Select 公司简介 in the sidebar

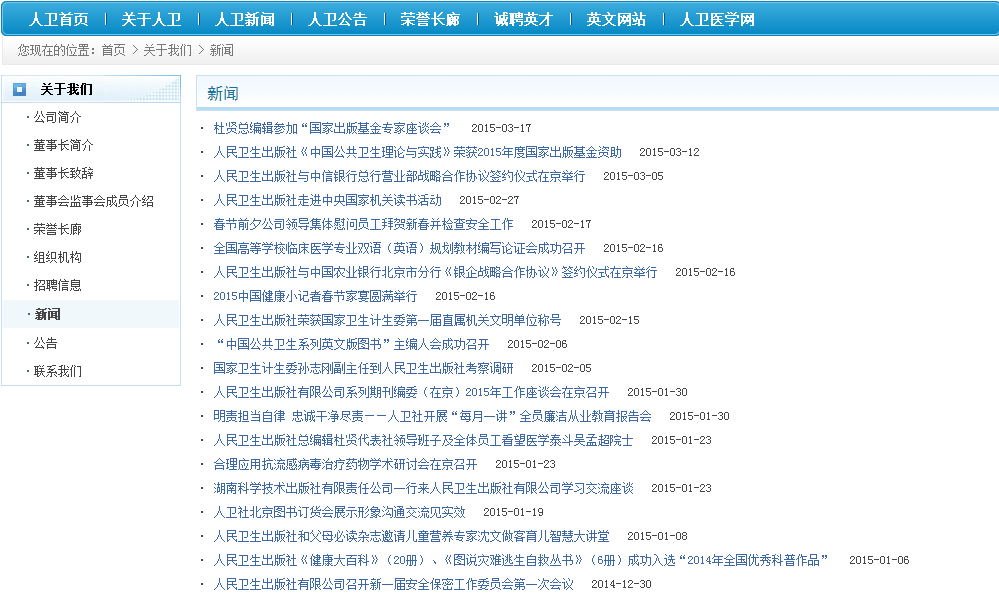tap(58, 117)
